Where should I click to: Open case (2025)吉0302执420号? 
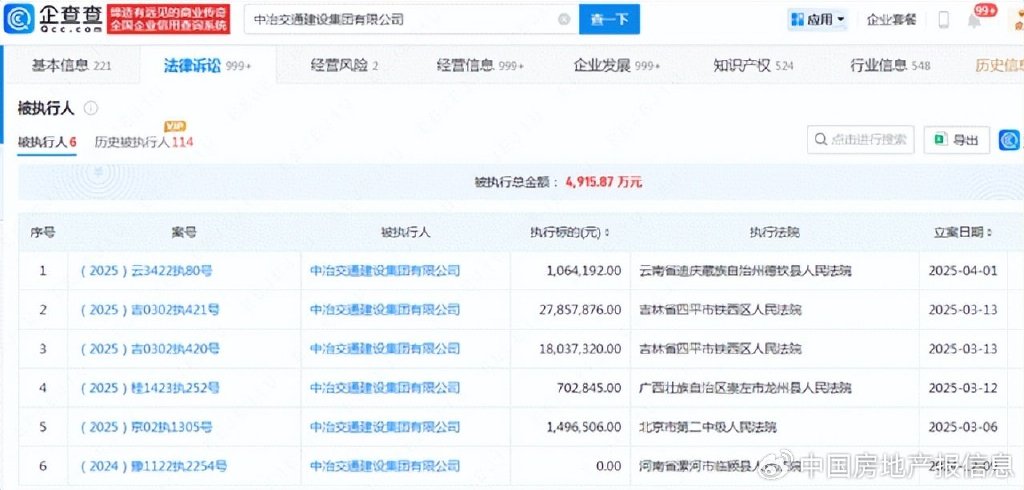[150, 349]
